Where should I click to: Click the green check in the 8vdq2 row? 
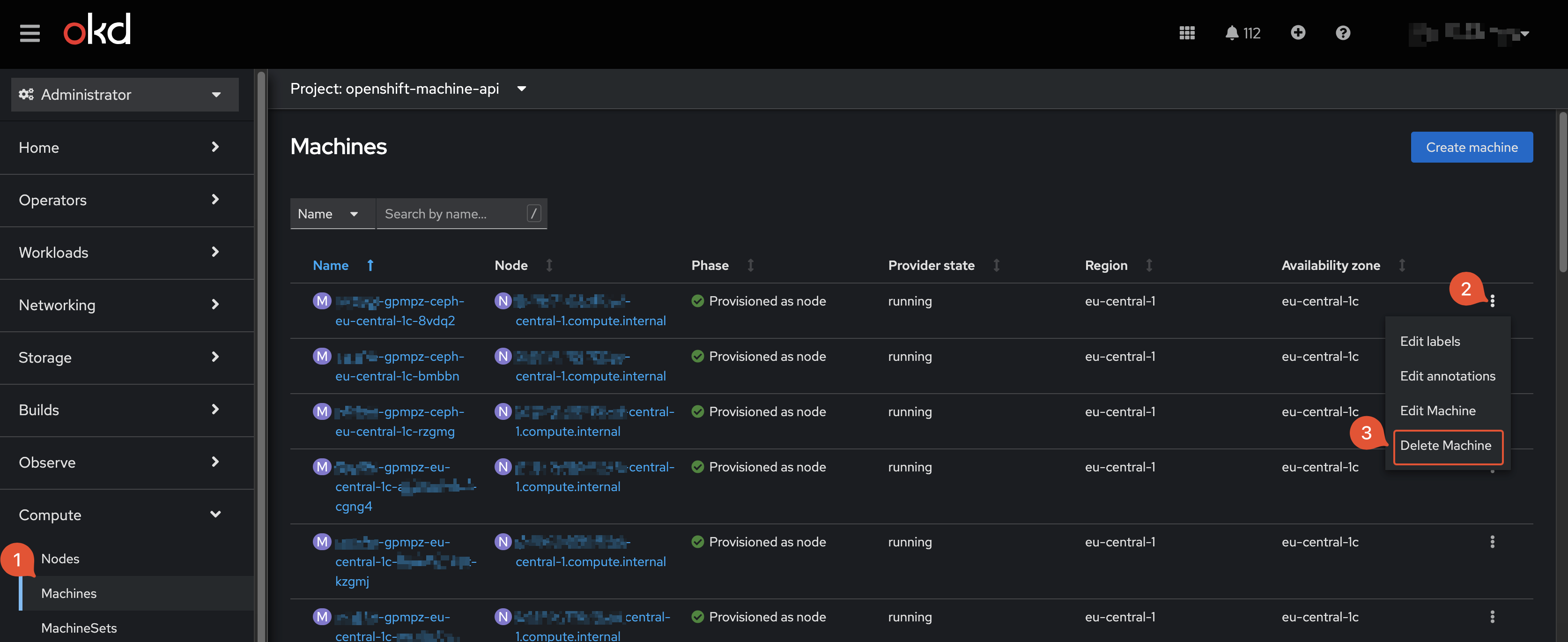(x=697, y=301)
